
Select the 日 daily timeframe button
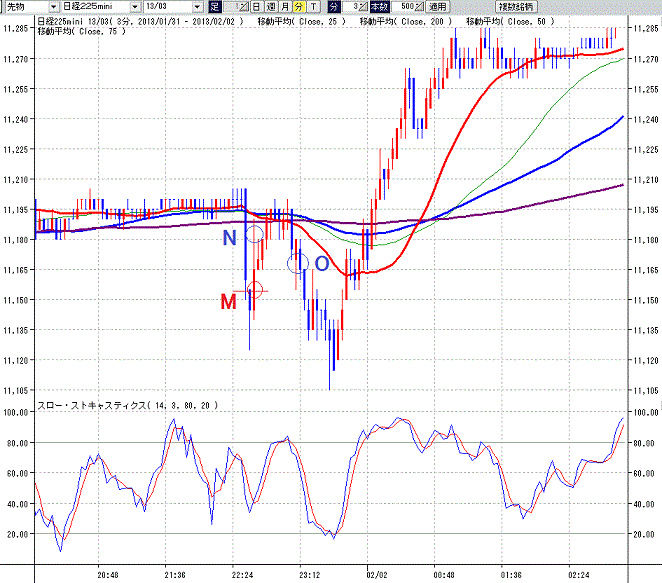click(256, 7)
